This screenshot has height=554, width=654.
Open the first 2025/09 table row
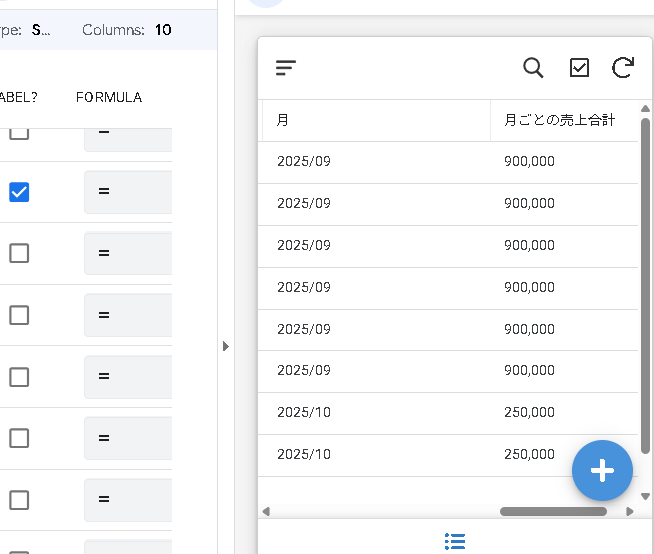[x=448, y=162]
